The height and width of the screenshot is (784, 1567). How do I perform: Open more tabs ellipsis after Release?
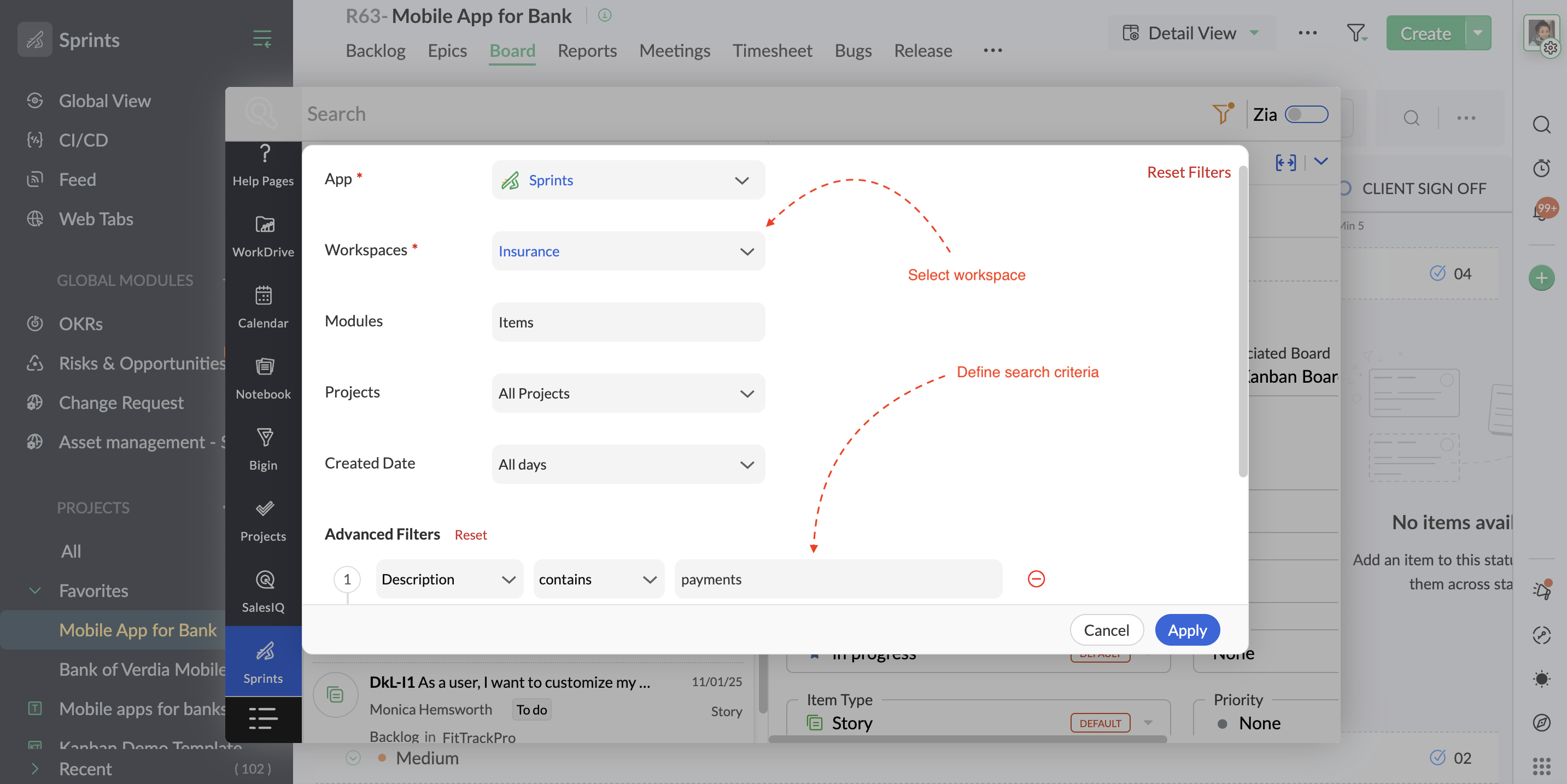click(992, 50)
